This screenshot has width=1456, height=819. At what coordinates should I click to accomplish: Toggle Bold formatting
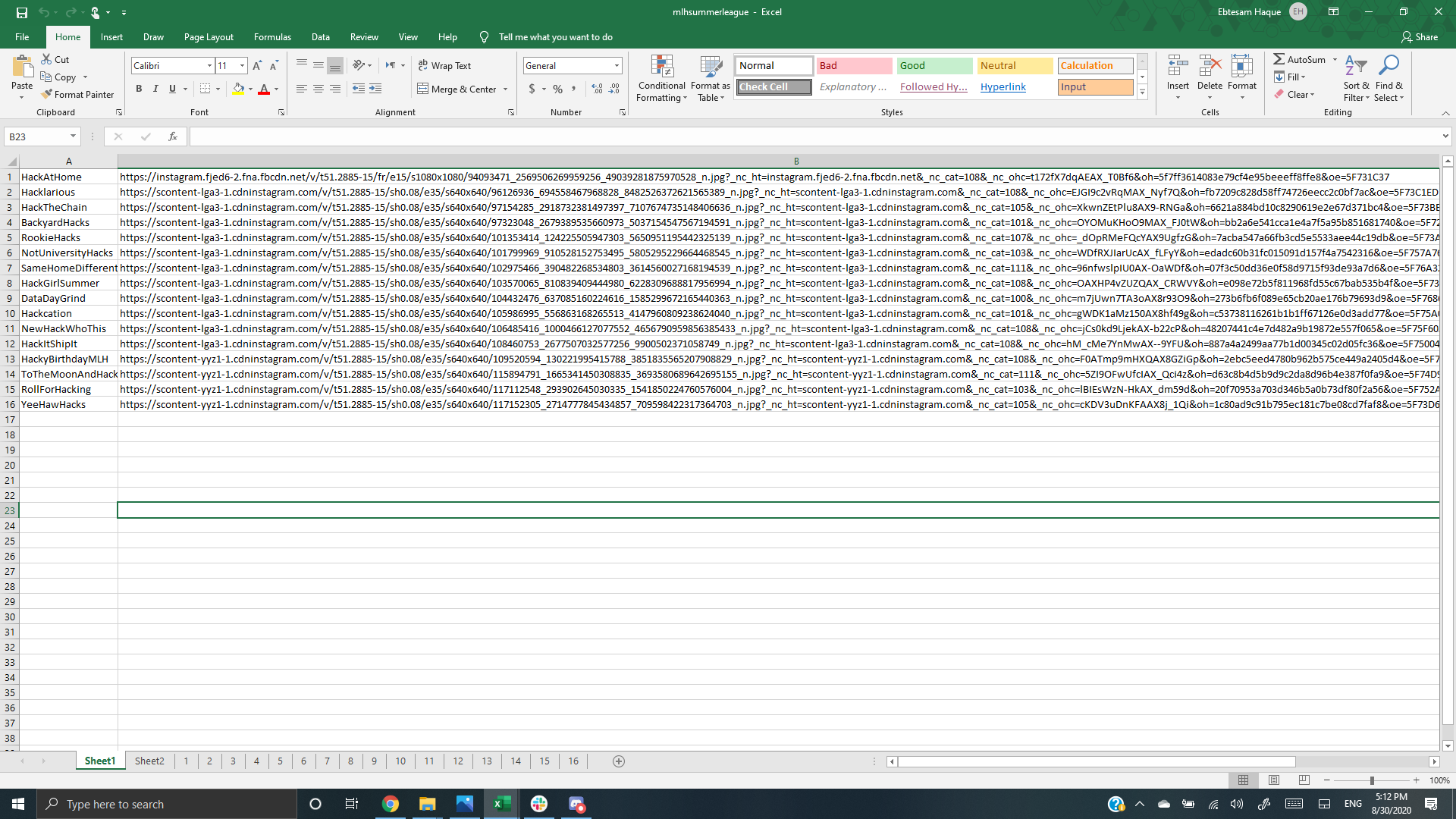(x=139, y=89)
